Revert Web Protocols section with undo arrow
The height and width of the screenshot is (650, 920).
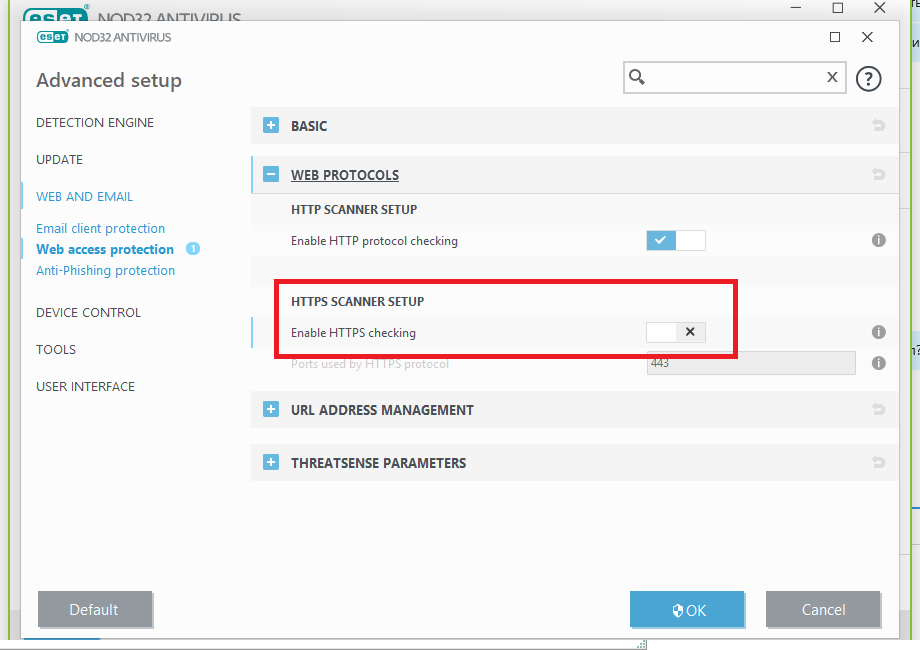coord(878,175)
